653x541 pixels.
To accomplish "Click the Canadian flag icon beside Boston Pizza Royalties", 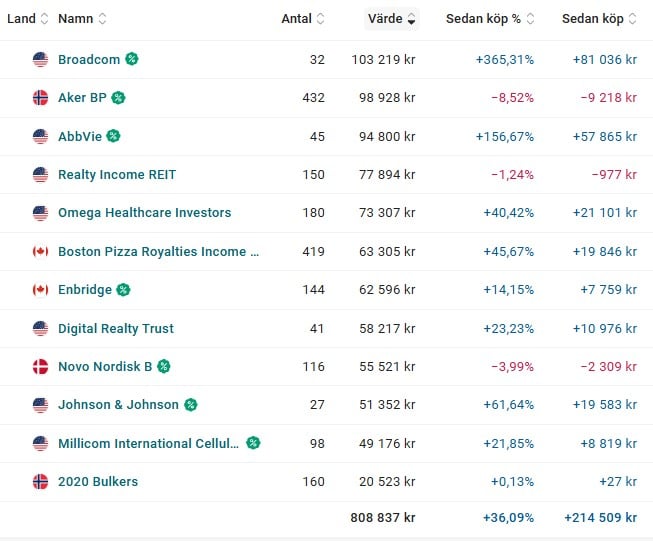I will point(40,251).
